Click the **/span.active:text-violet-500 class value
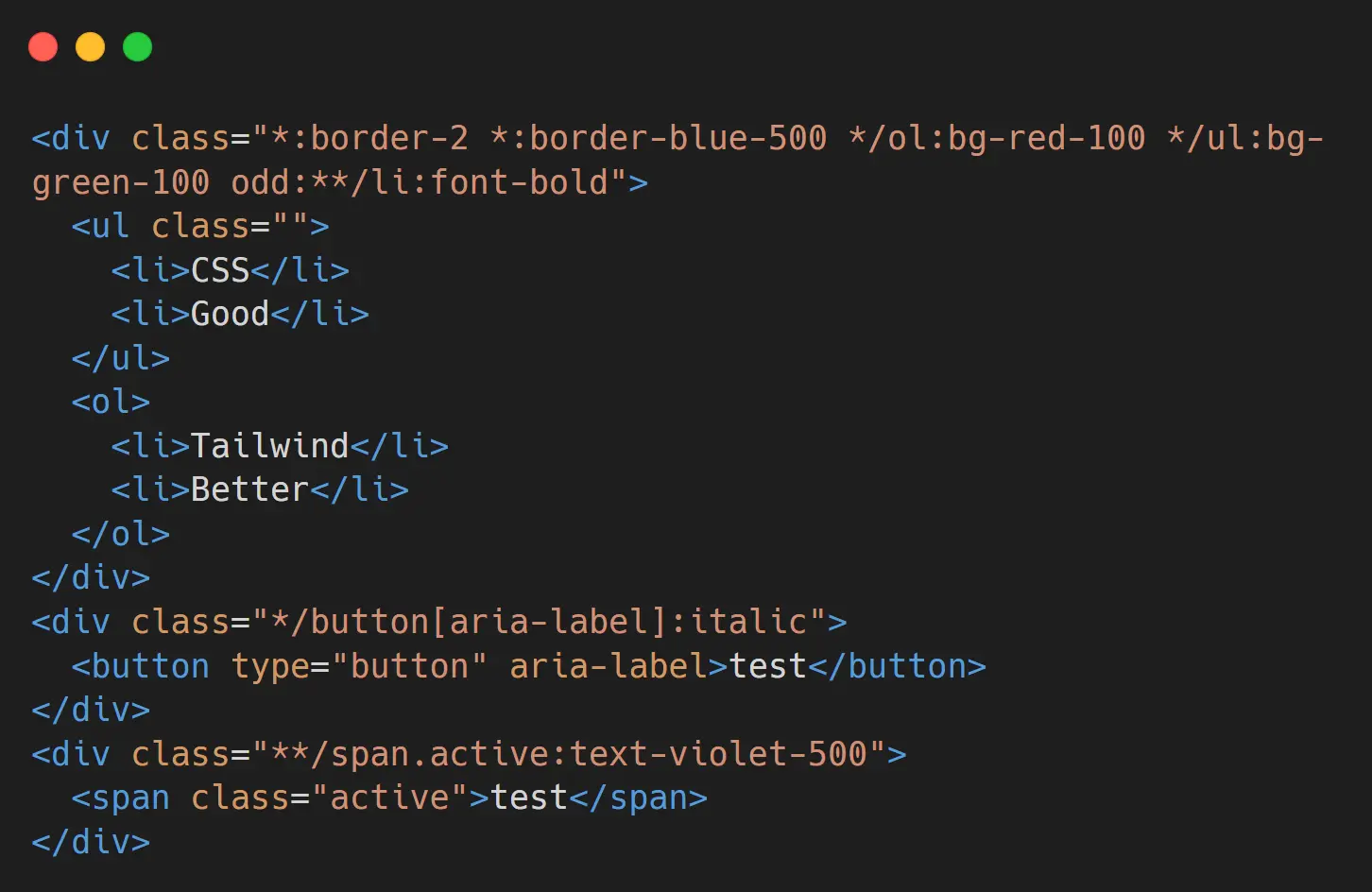 click(569, 754)
